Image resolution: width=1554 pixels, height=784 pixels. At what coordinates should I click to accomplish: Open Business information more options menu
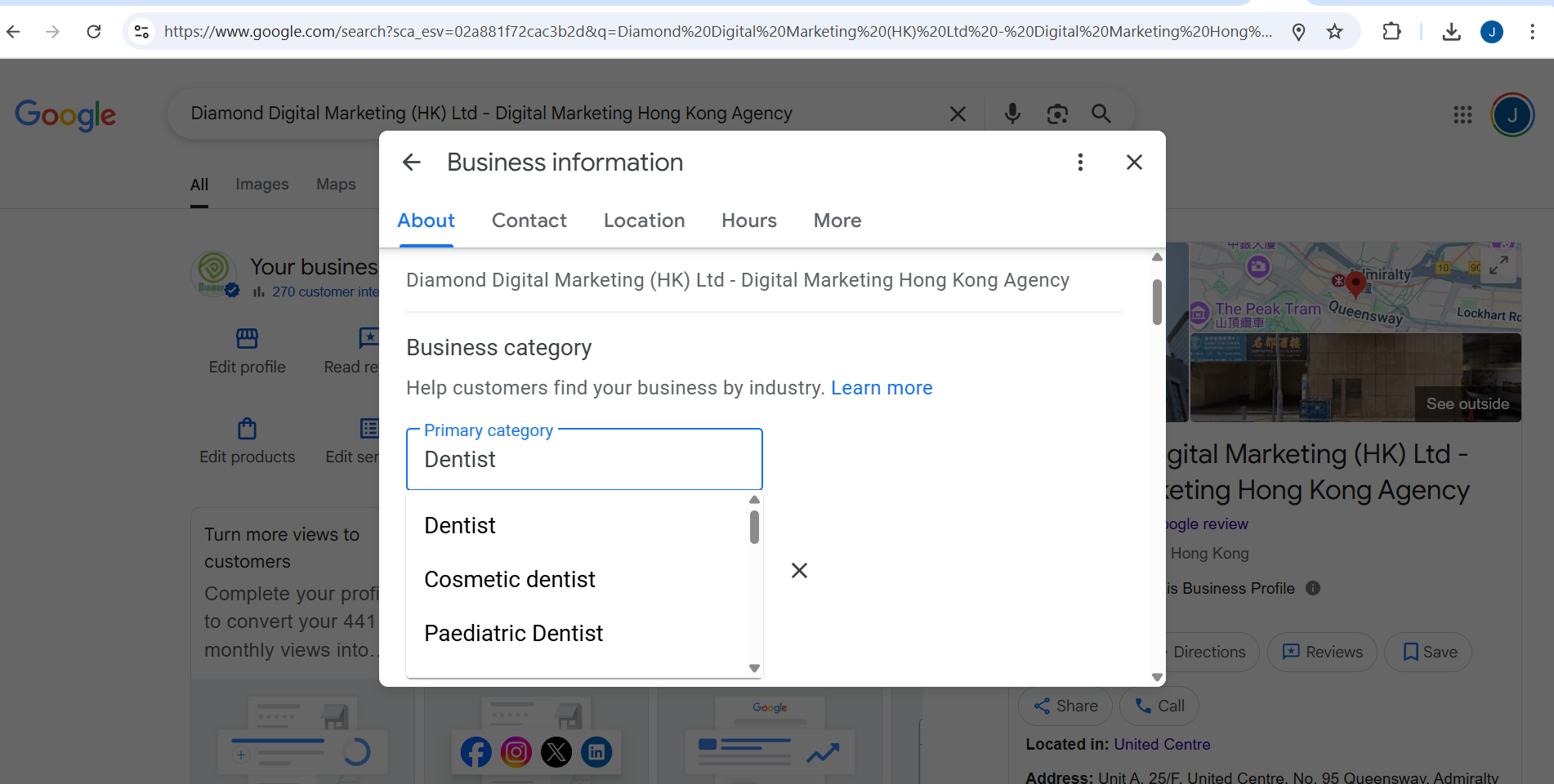coord(1080,163)
